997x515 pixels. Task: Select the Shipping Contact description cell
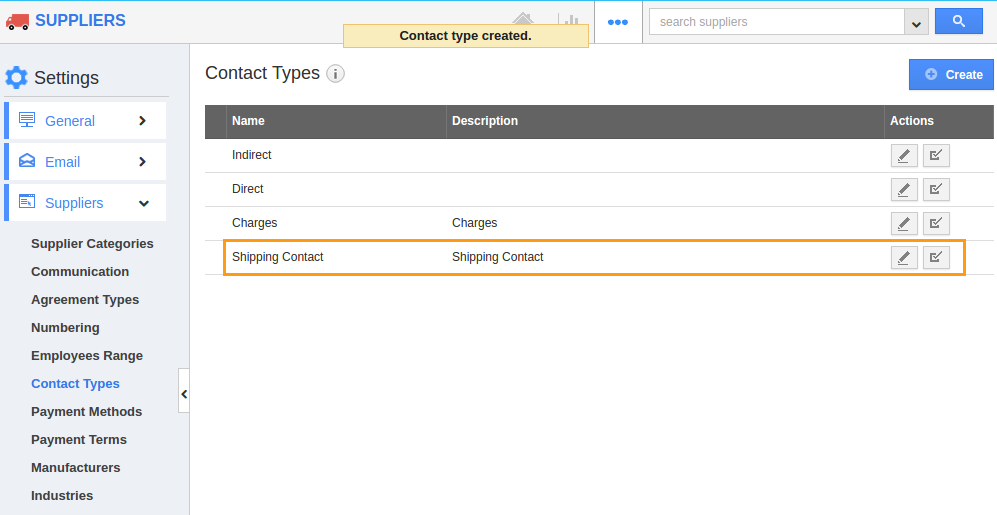[498, 257]
